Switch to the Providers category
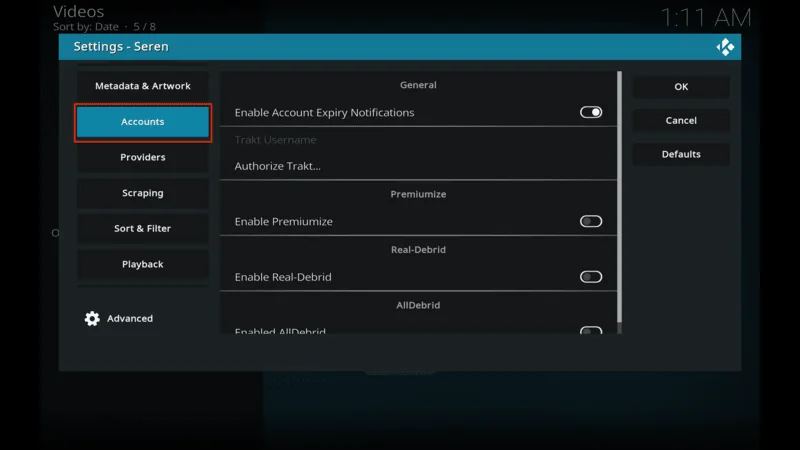The width and height of the screenshot is (800, 450). tap(143, 157)
